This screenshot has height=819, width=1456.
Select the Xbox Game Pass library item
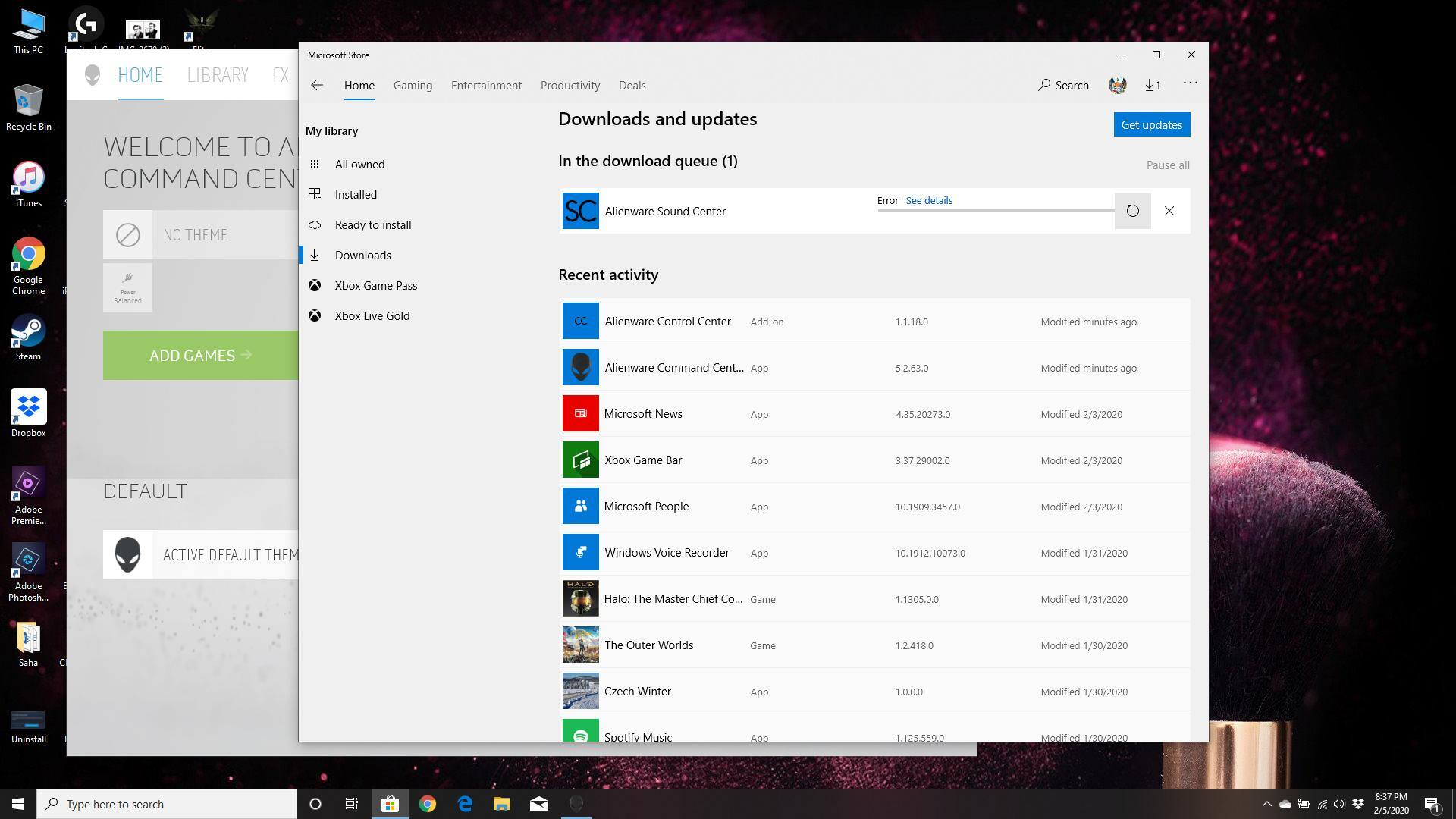pyautogui.click(x=375, y=286)
